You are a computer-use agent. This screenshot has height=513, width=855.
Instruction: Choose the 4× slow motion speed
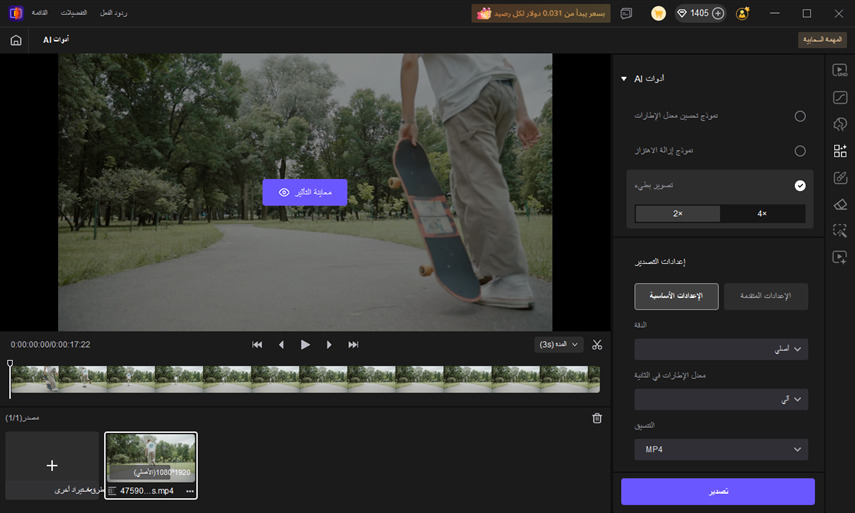tap(762, 214)
